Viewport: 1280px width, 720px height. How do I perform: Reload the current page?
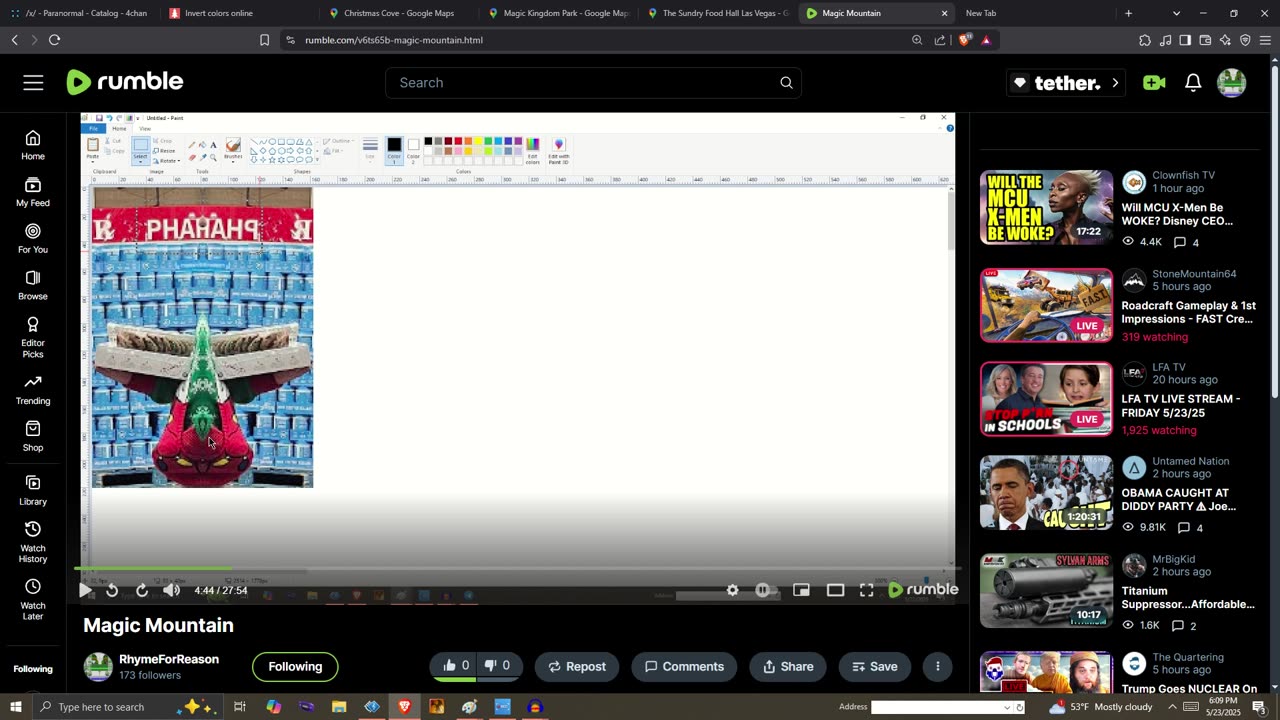(54, 40)
